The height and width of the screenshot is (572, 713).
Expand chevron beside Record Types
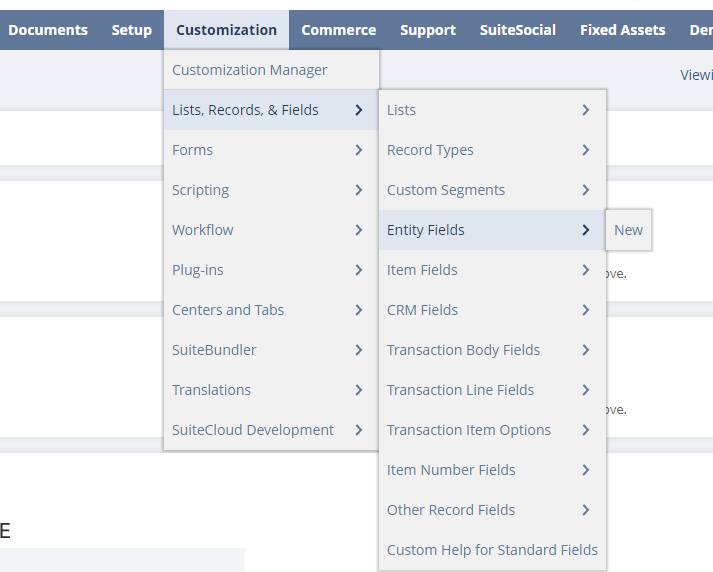pos(586,150)
